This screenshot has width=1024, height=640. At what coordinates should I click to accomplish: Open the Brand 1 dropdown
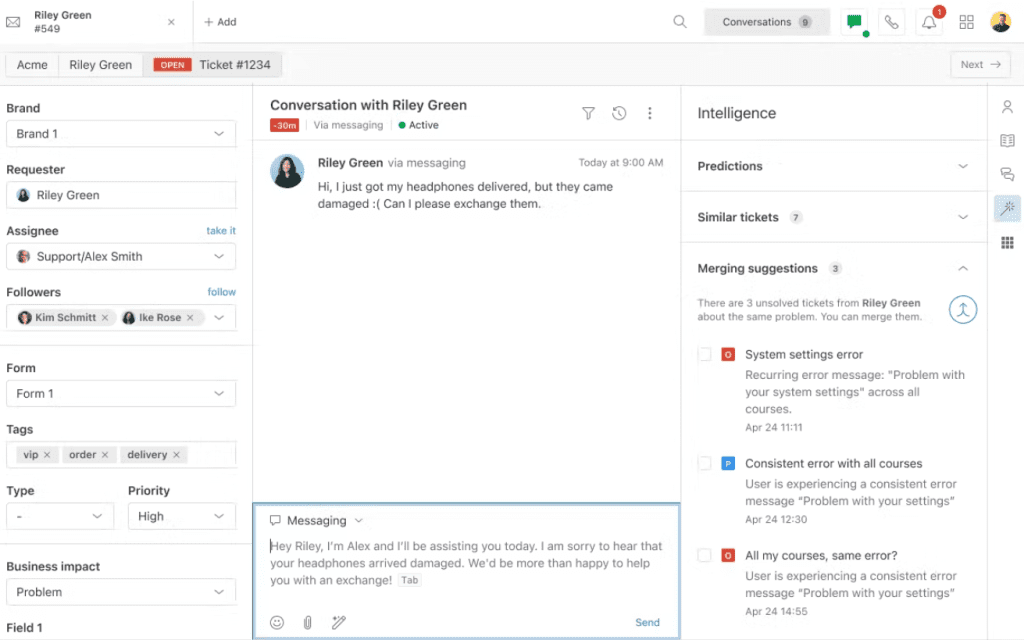[120, 133]
